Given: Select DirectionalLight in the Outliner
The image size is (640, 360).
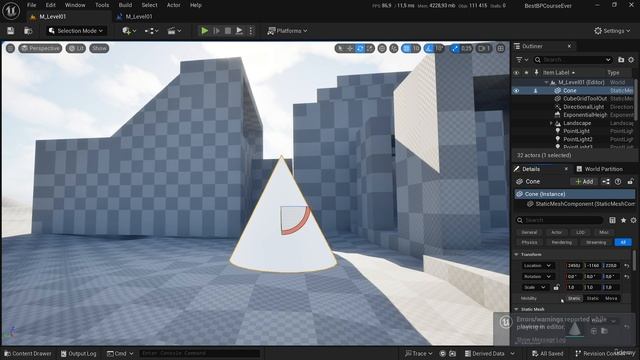Looking at the screenshot, I should pyautogui.click(x=583, y=107).
